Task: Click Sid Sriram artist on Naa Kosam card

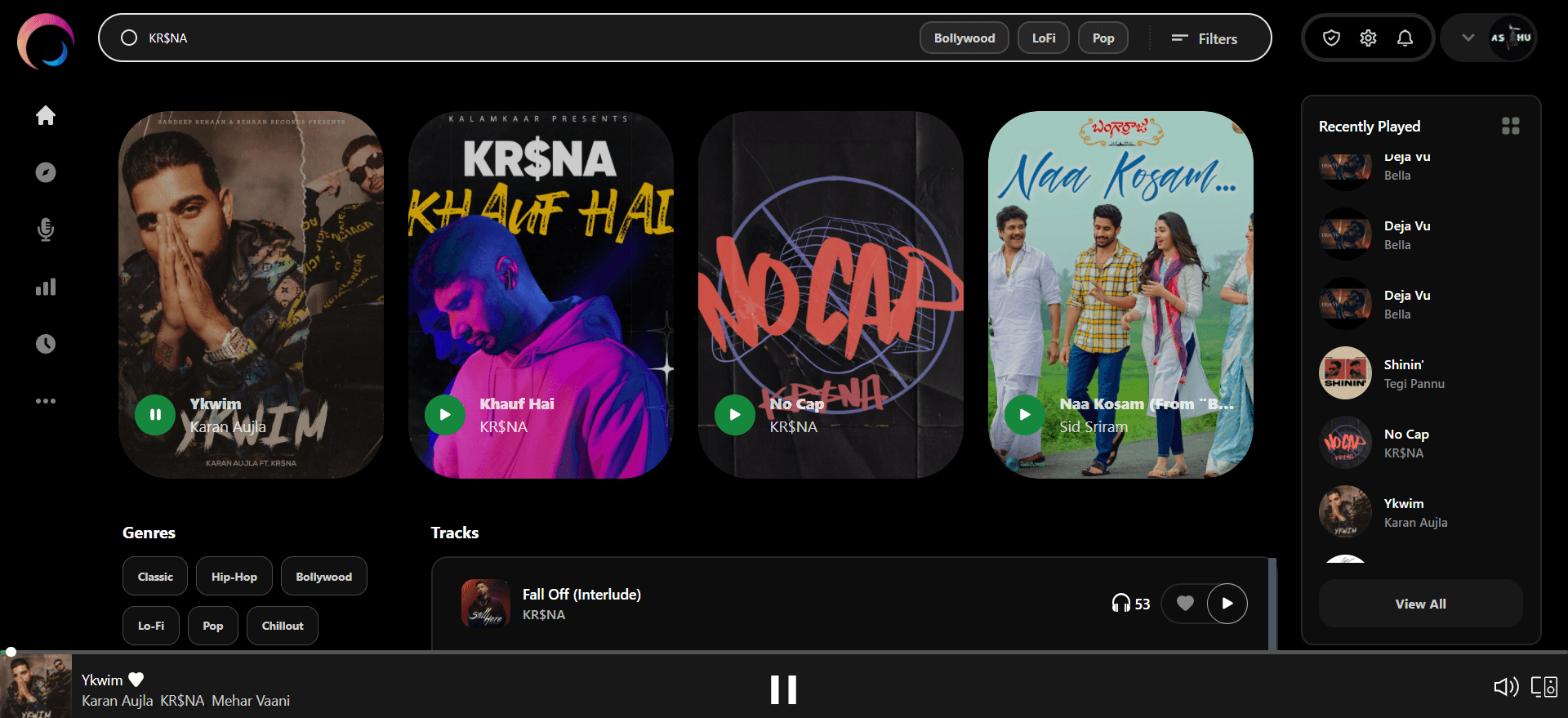Action: (1094, 426)
